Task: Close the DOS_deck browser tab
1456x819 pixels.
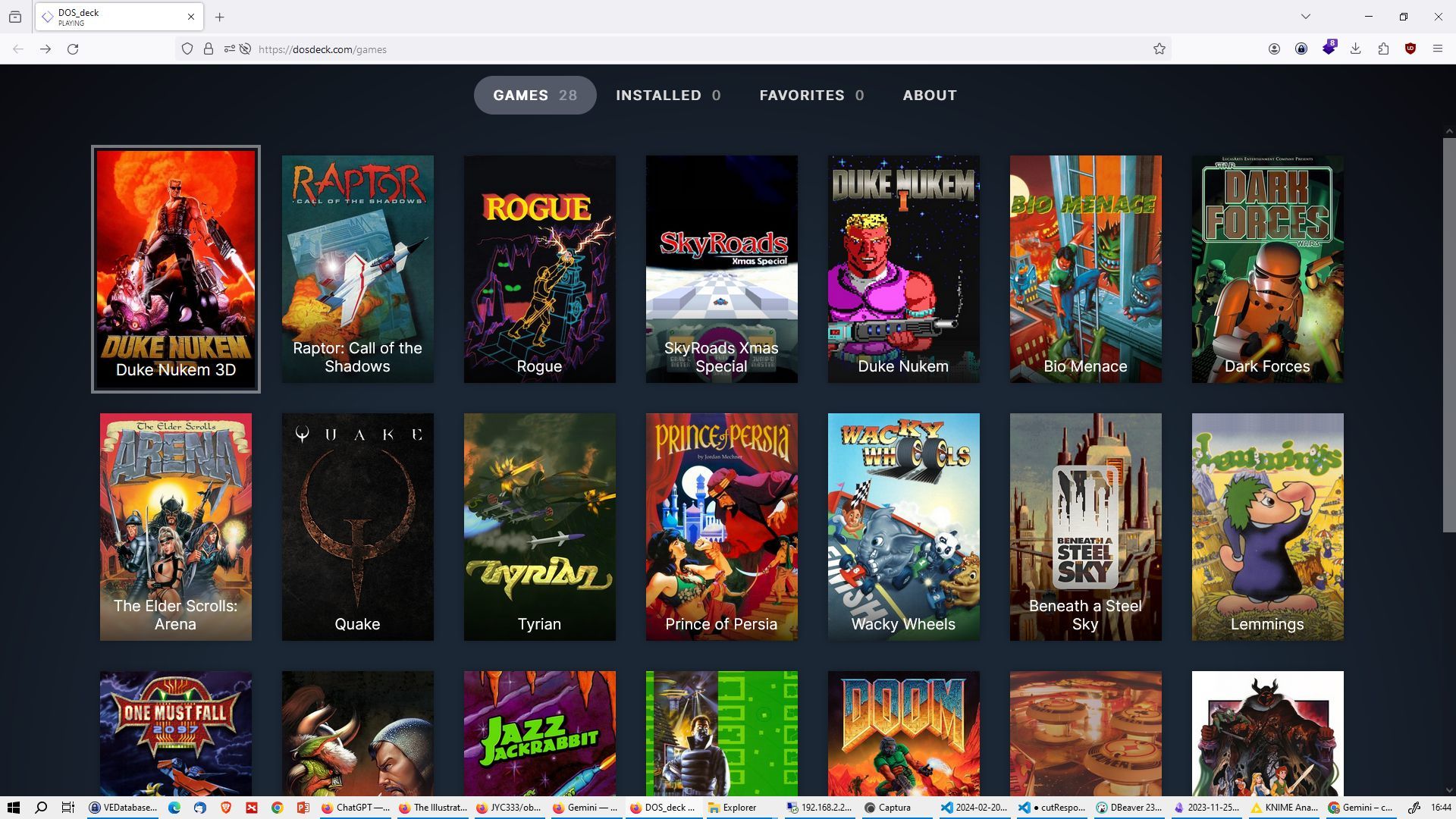Action: (191, 17)
